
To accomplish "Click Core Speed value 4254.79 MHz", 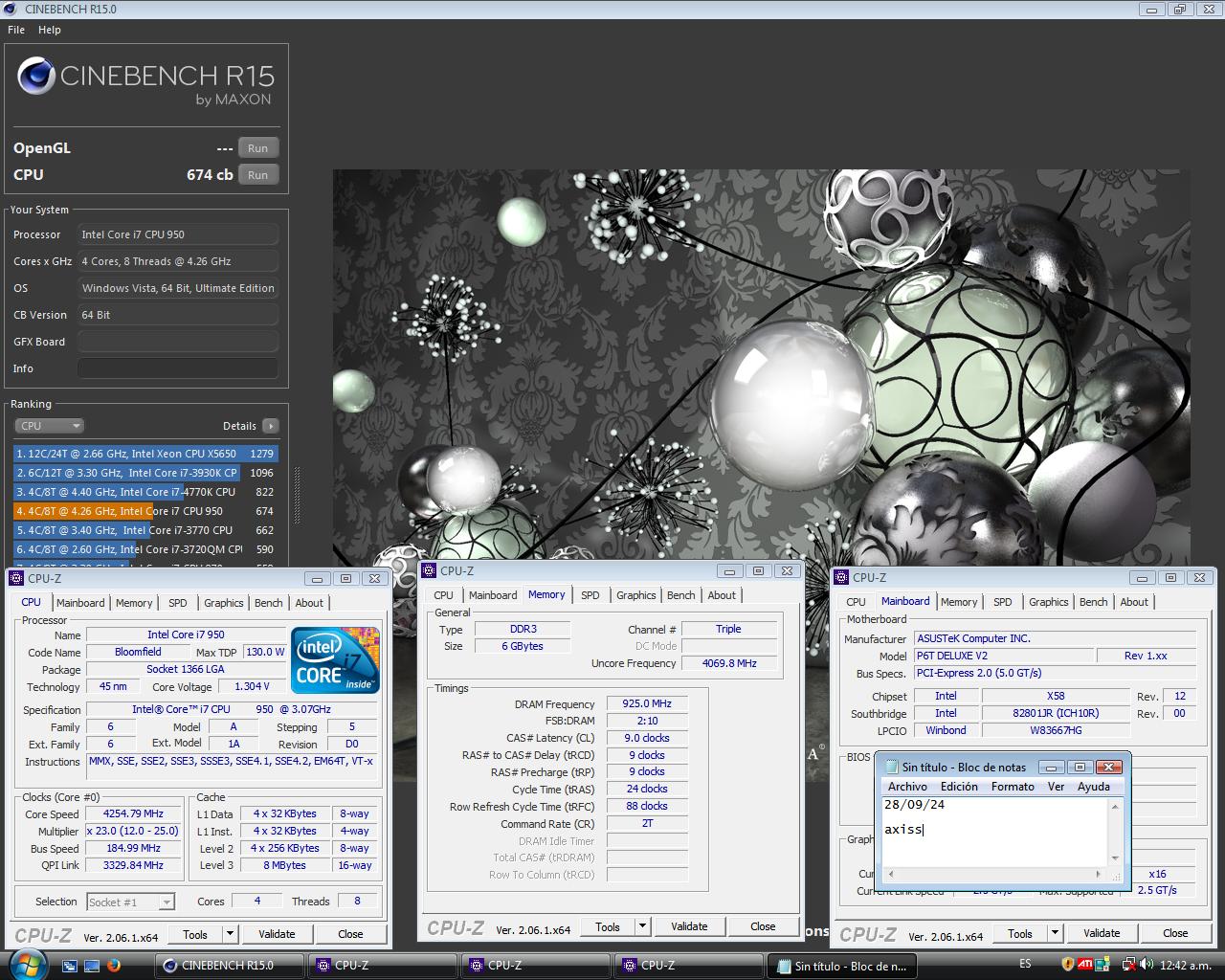I will [x=133, y=813].
